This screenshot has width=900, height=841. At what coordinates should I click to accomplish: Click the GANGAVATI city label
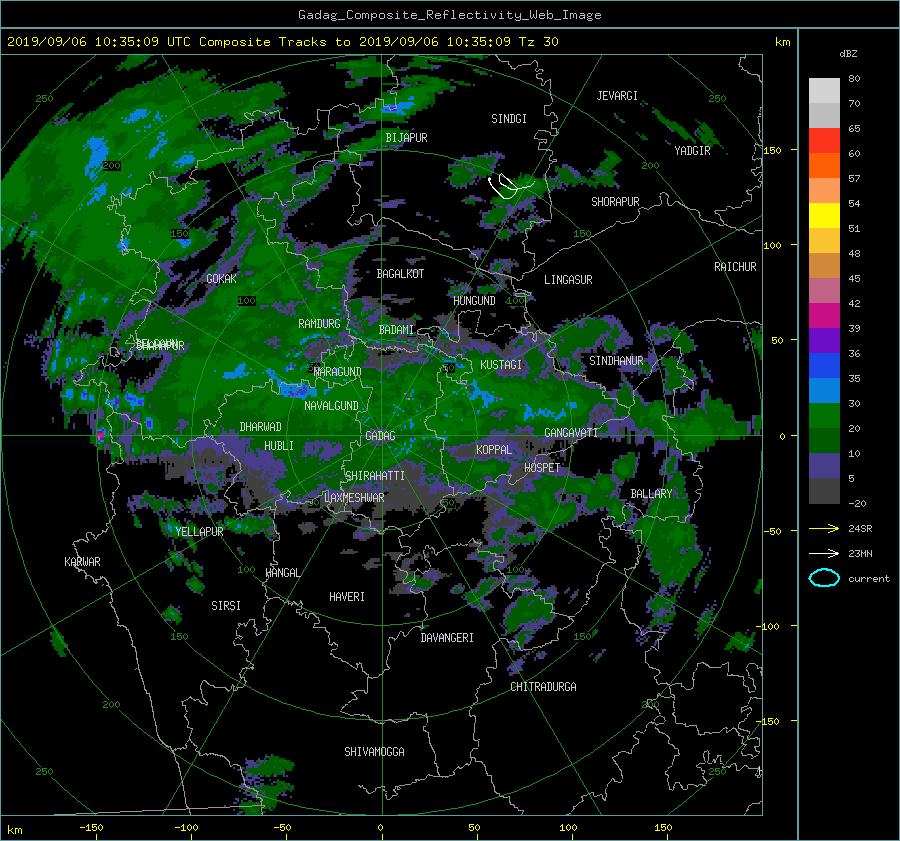[571, 433]
